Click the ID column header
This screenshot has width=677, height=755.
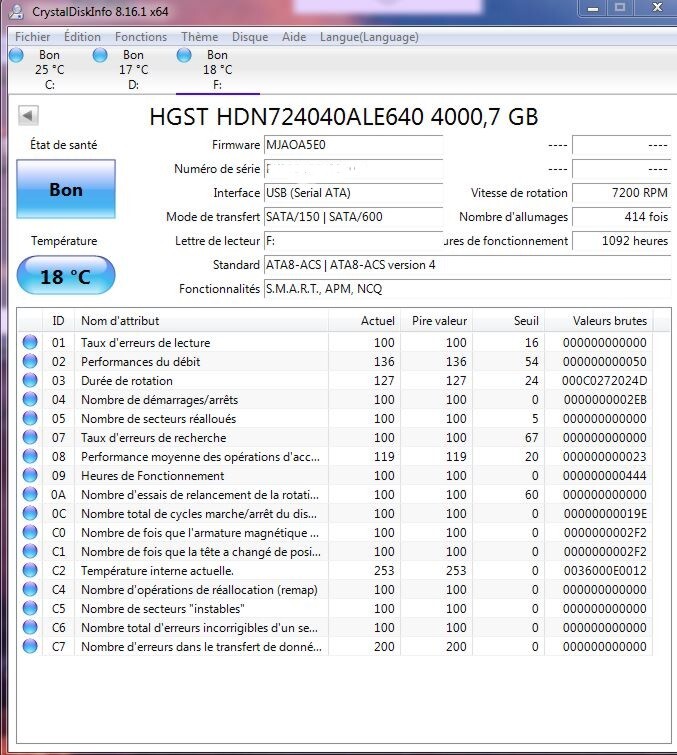(x=58, y=321)
